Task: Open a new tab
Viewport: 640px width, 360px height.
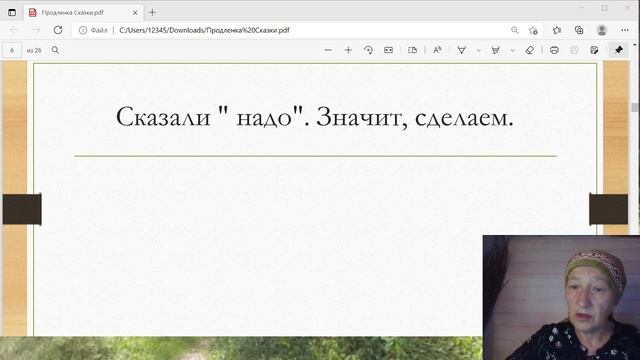Action: click(152, 12)
